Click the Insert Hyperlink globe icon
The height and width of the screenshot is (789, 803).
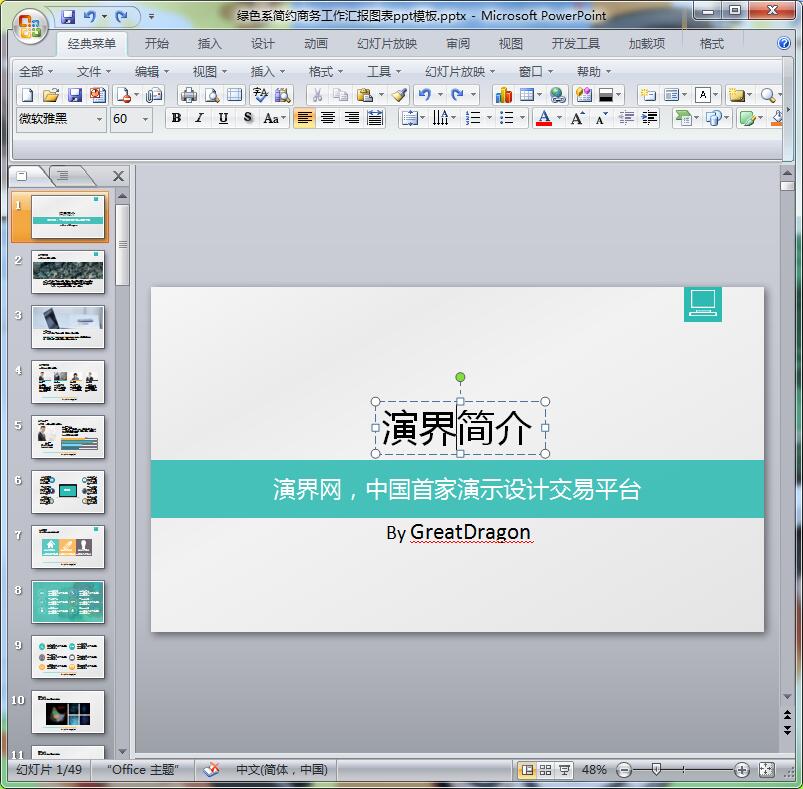(557, 95)
